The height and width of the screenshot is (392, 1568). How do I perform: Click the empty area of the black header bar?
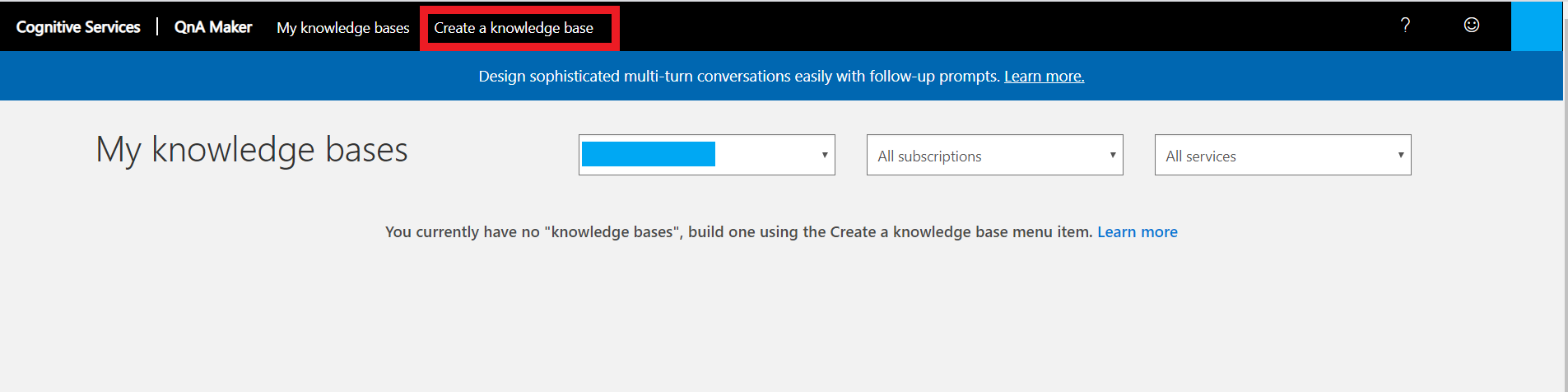[x=988, y=26]
